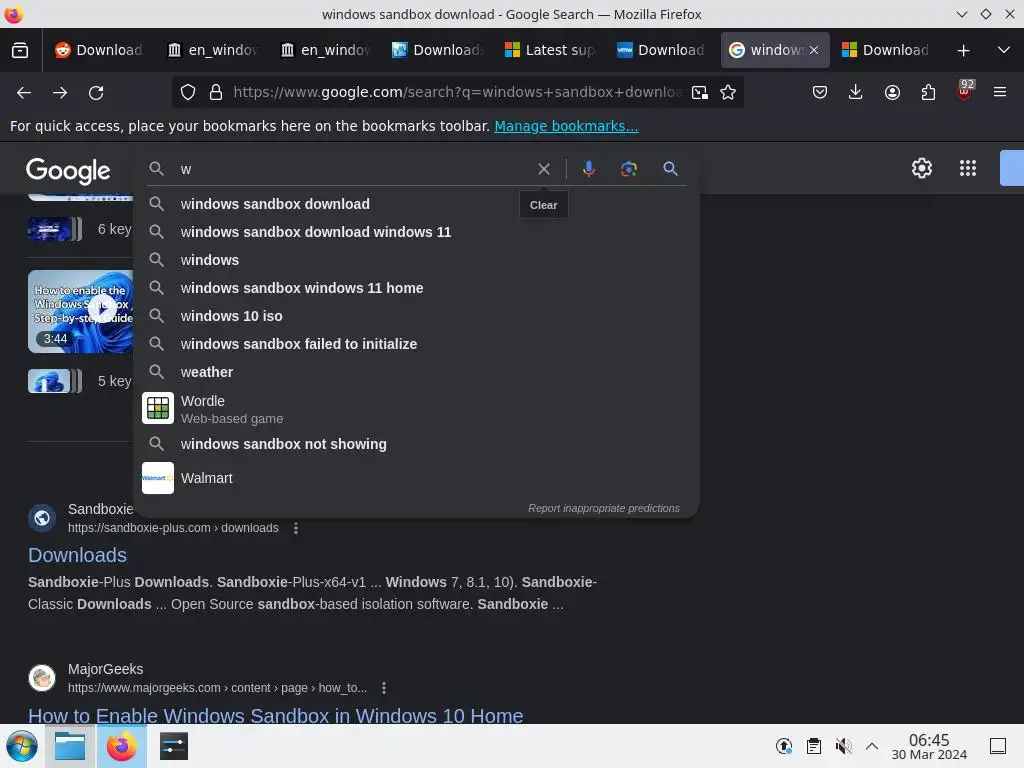
Task: Select suggestion windows sandbox download
Action: [x=416, y=204]
